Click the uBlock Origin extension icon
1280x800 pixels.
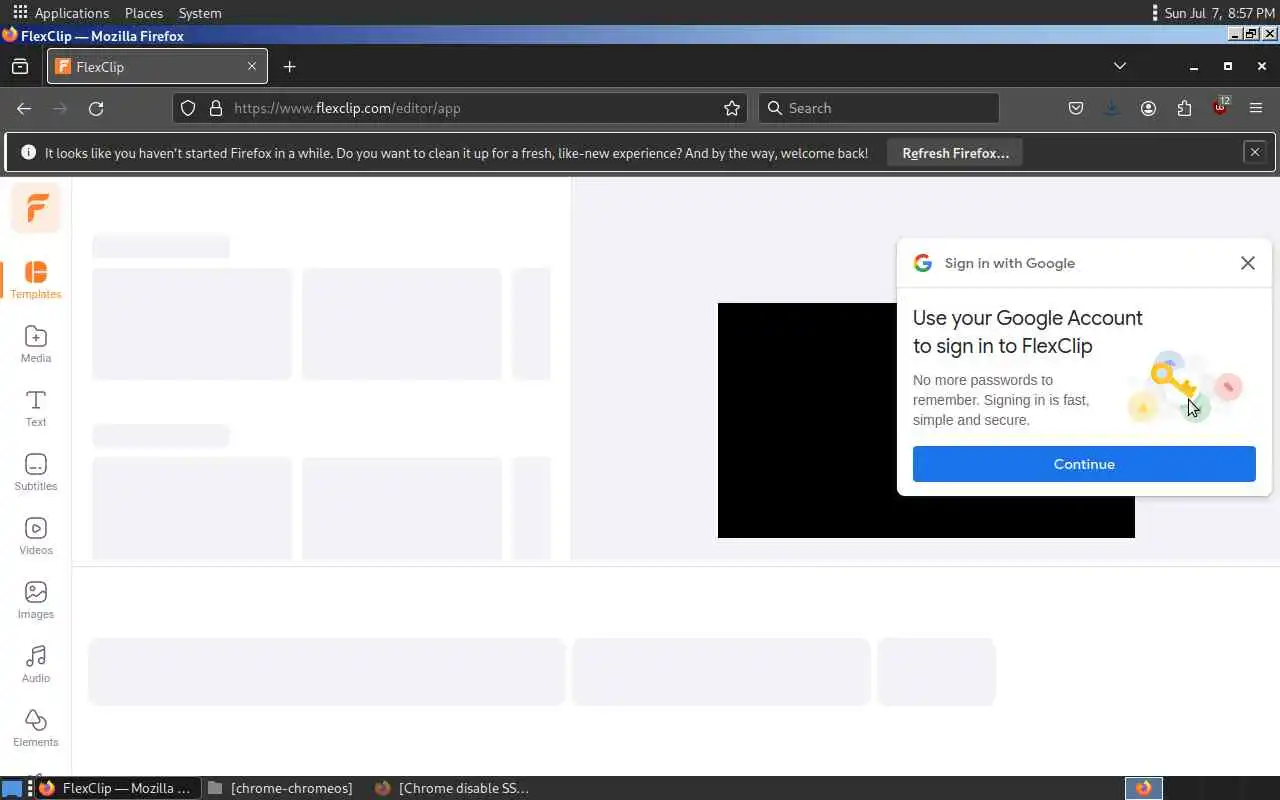pos(1220,107)
